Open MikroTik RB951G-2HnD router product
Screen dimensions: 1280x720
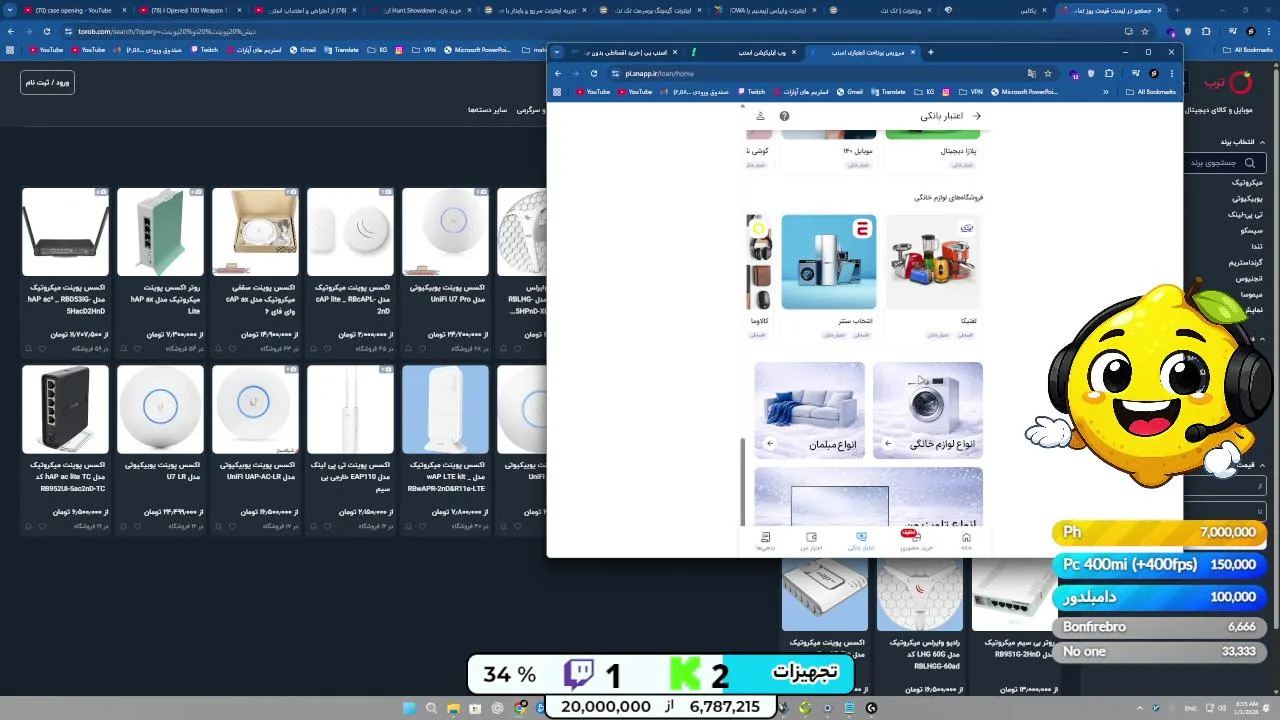pyautogui.click(x=1015, y=625)
